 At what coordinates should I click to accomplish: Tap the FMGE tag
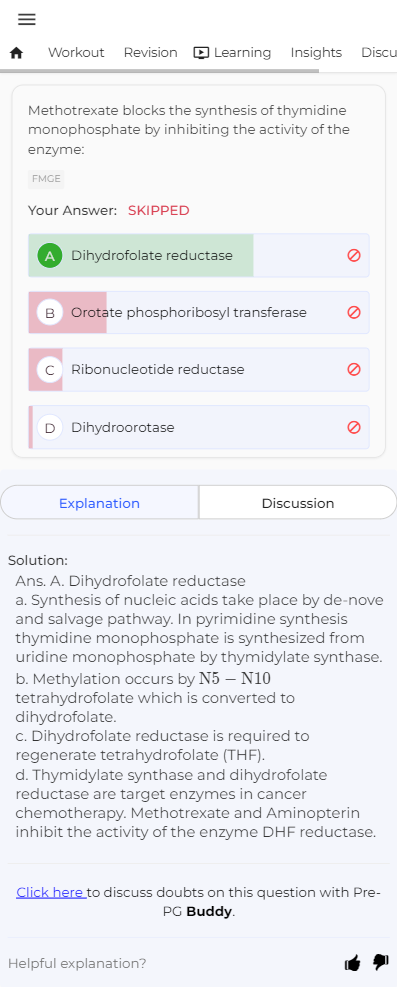[46, 179]
